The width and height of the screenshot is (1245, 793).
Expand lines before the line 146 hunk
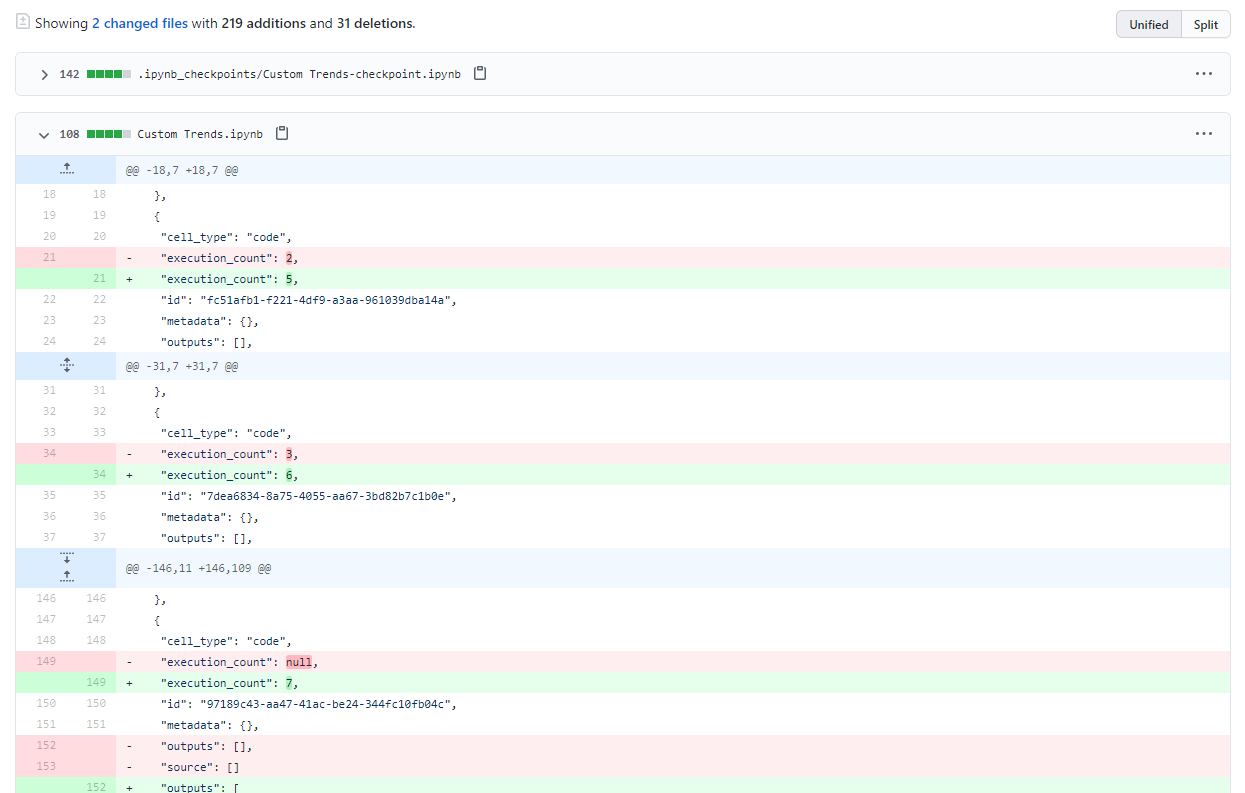(66, 576)
